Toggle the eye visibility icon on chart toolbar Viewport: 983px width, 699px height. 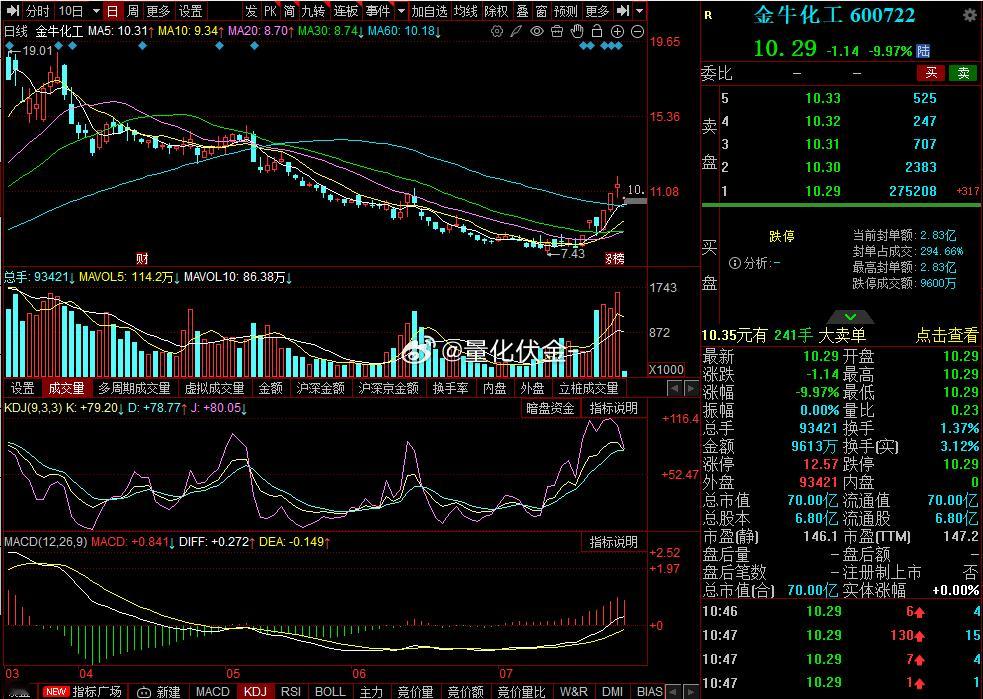click(x=537, y=31)
